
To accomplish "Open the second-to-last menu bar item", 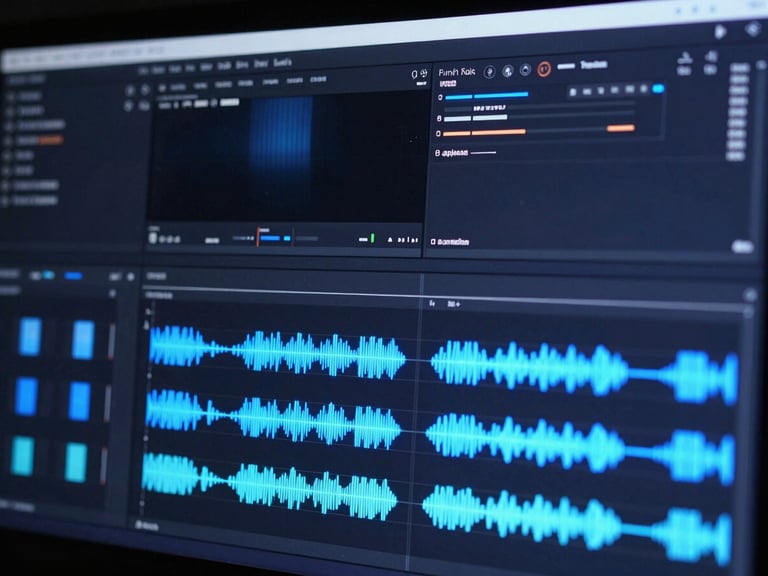I will (261, 64).
